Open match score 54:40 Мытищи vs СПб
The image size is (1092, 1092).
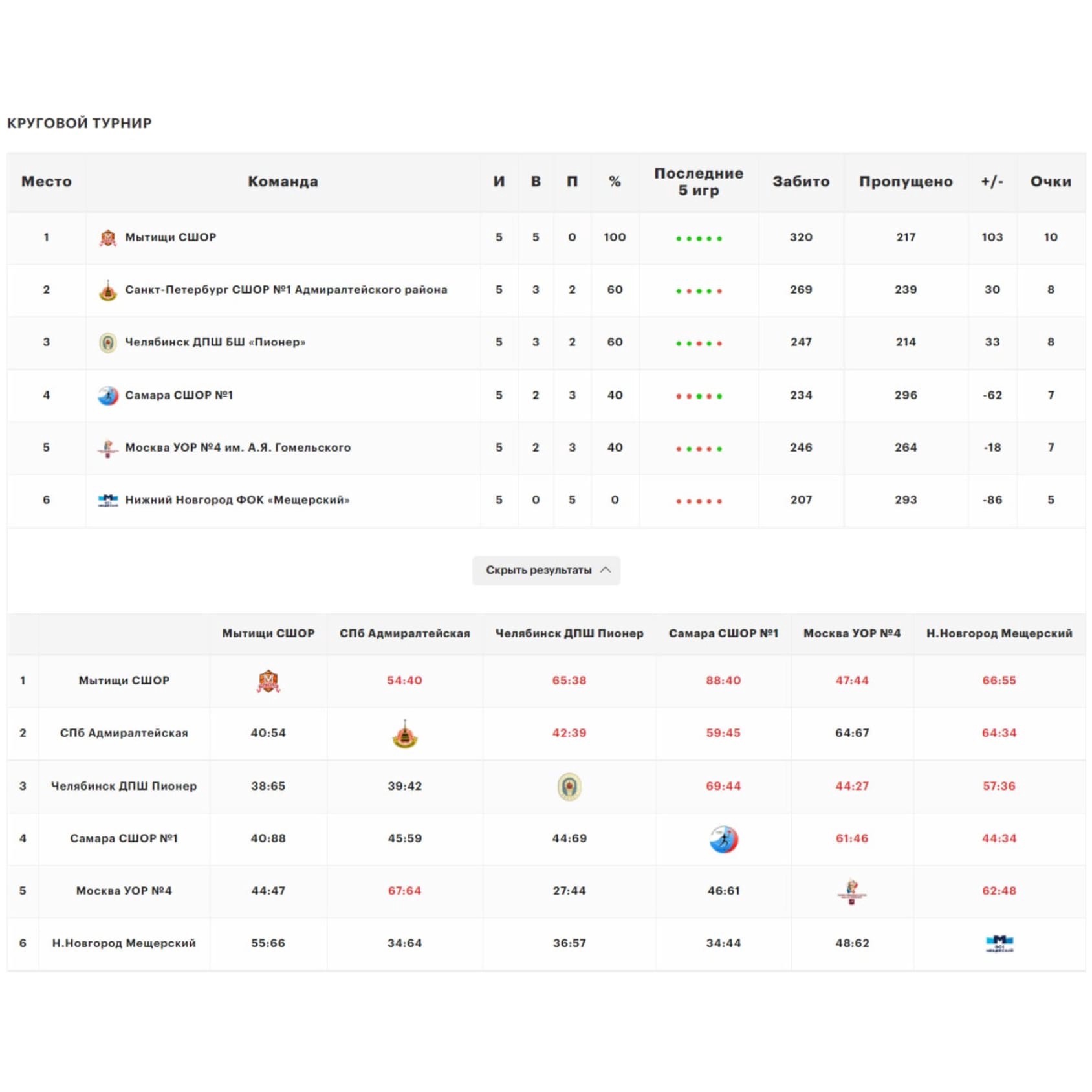point(405,681)
